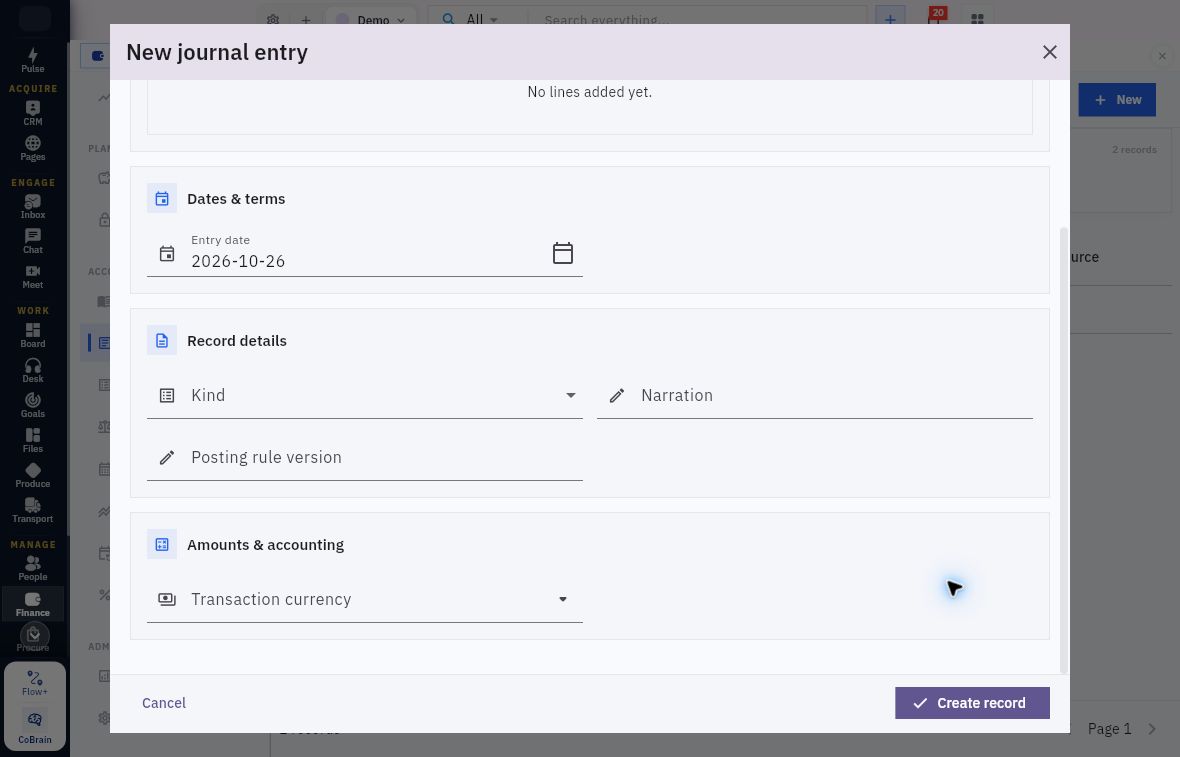This screenshot has width=1180, height=757.
Task: Open the Procure module
Action: (32, 638)
